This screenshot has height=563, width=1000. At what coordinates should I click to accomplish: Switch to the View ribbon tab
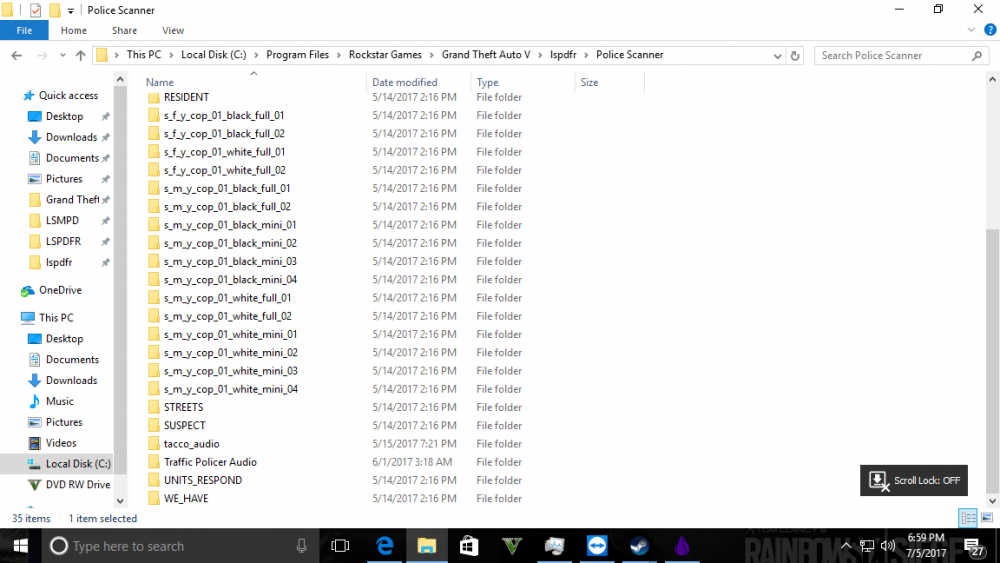pyautogui.click(x=173, y=31)
